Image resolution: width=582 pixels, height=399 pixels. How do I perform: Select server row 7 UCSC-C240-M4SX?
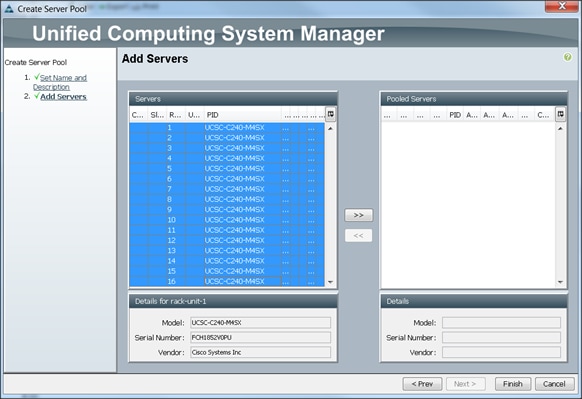(x=227, y=189)
